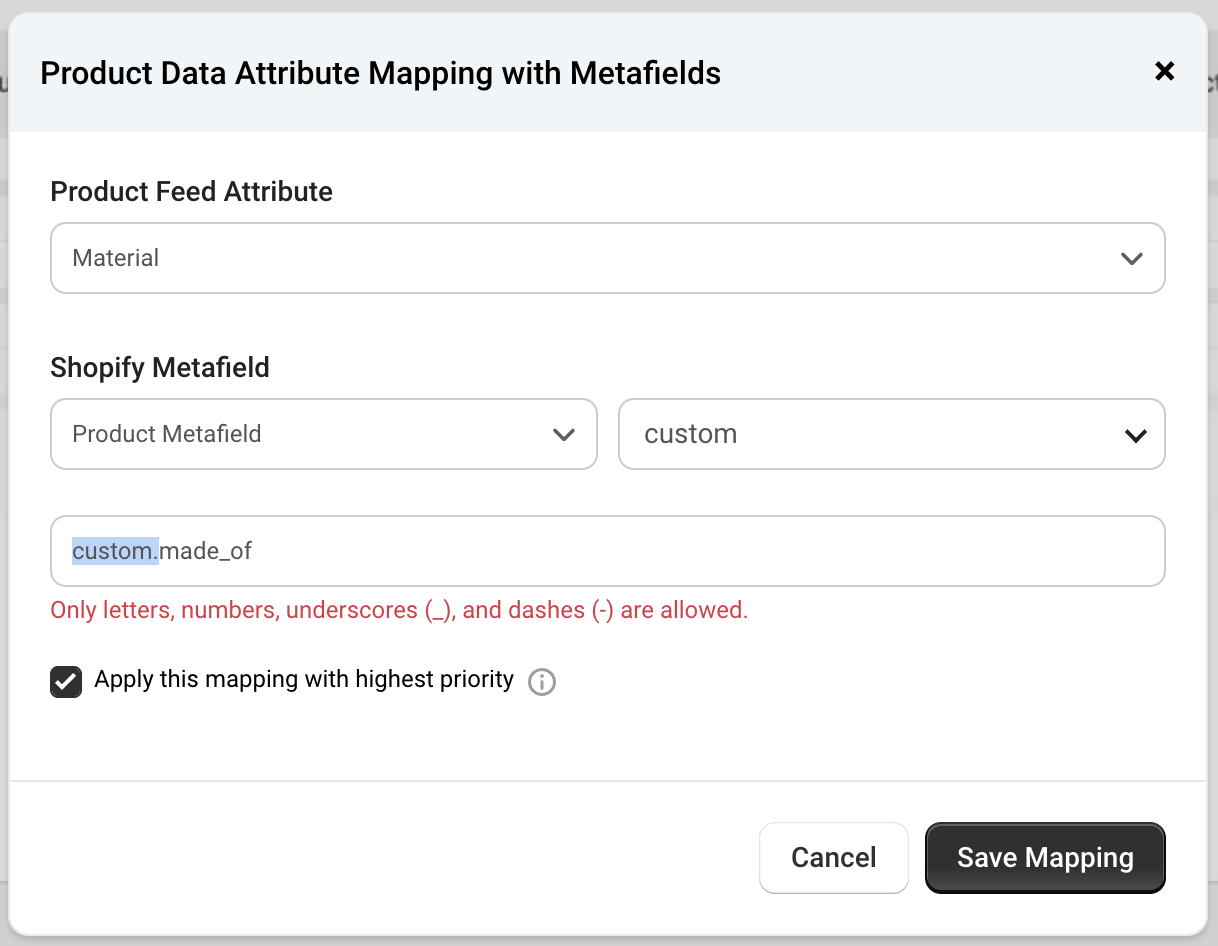Click the chevron arrow in the Material field

point(1131,259)
